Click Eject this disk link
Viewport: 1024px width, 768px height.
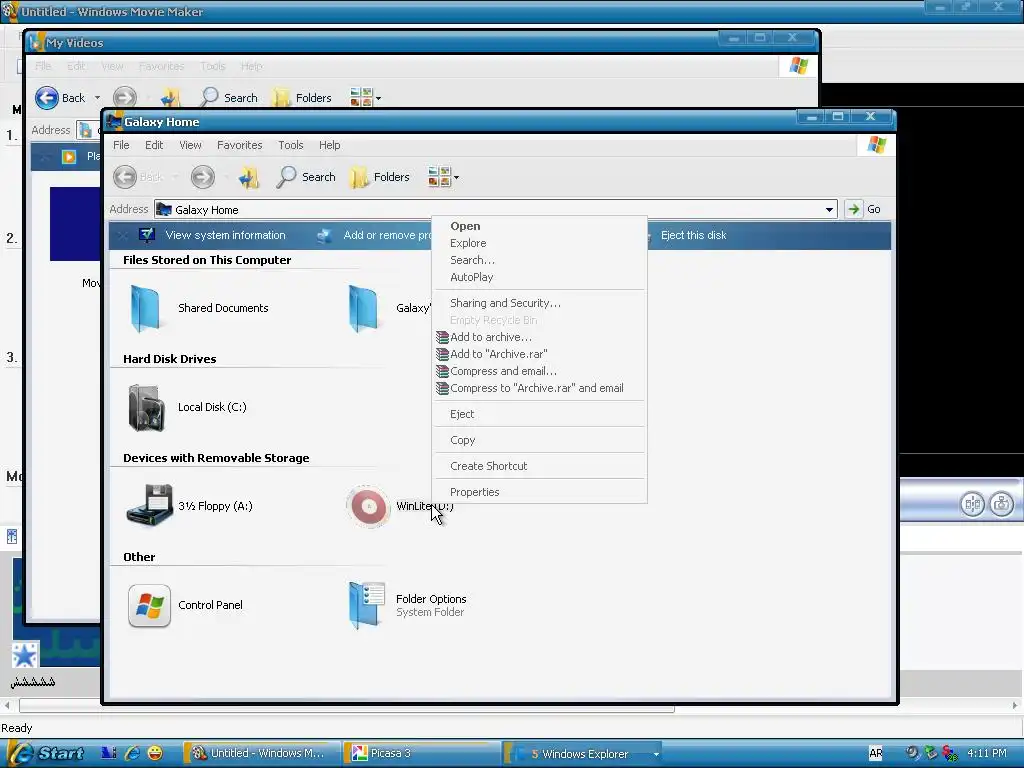693,235
